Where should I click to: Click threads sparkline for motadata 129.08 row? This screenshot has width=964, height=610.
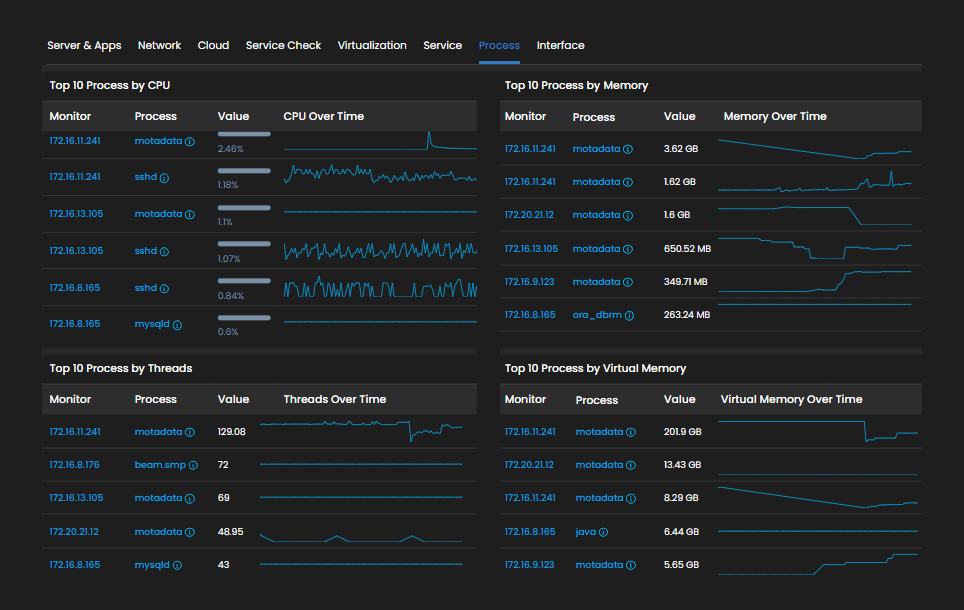361,431
